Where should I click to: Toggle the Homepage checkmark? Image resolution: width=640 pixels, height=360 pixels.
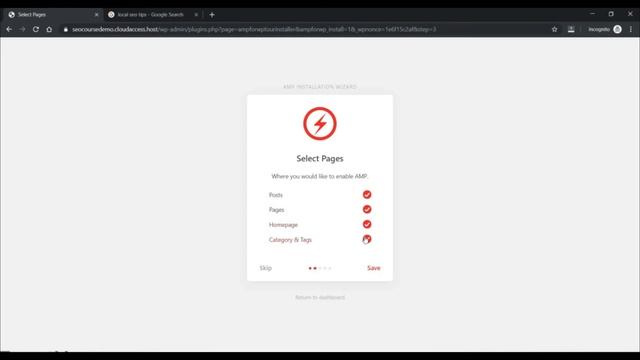tap(367, 224)
